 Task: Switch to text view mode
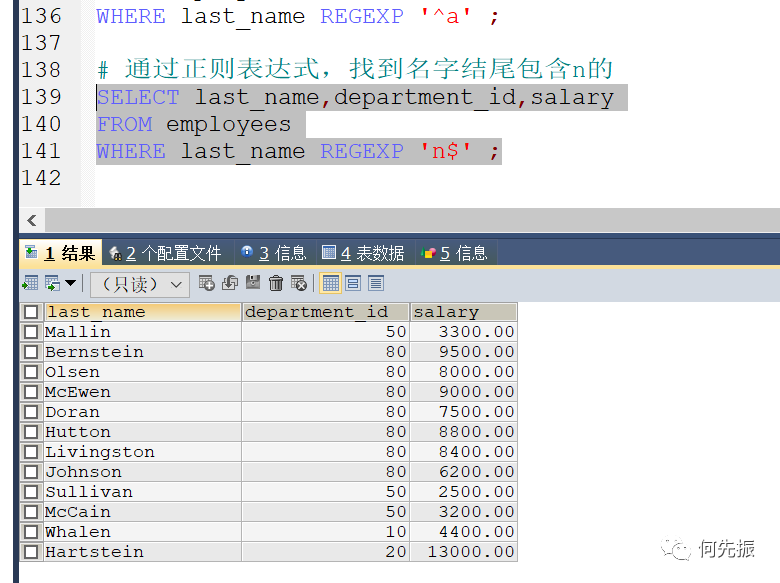pyautogui.click(x=376, y=284)
